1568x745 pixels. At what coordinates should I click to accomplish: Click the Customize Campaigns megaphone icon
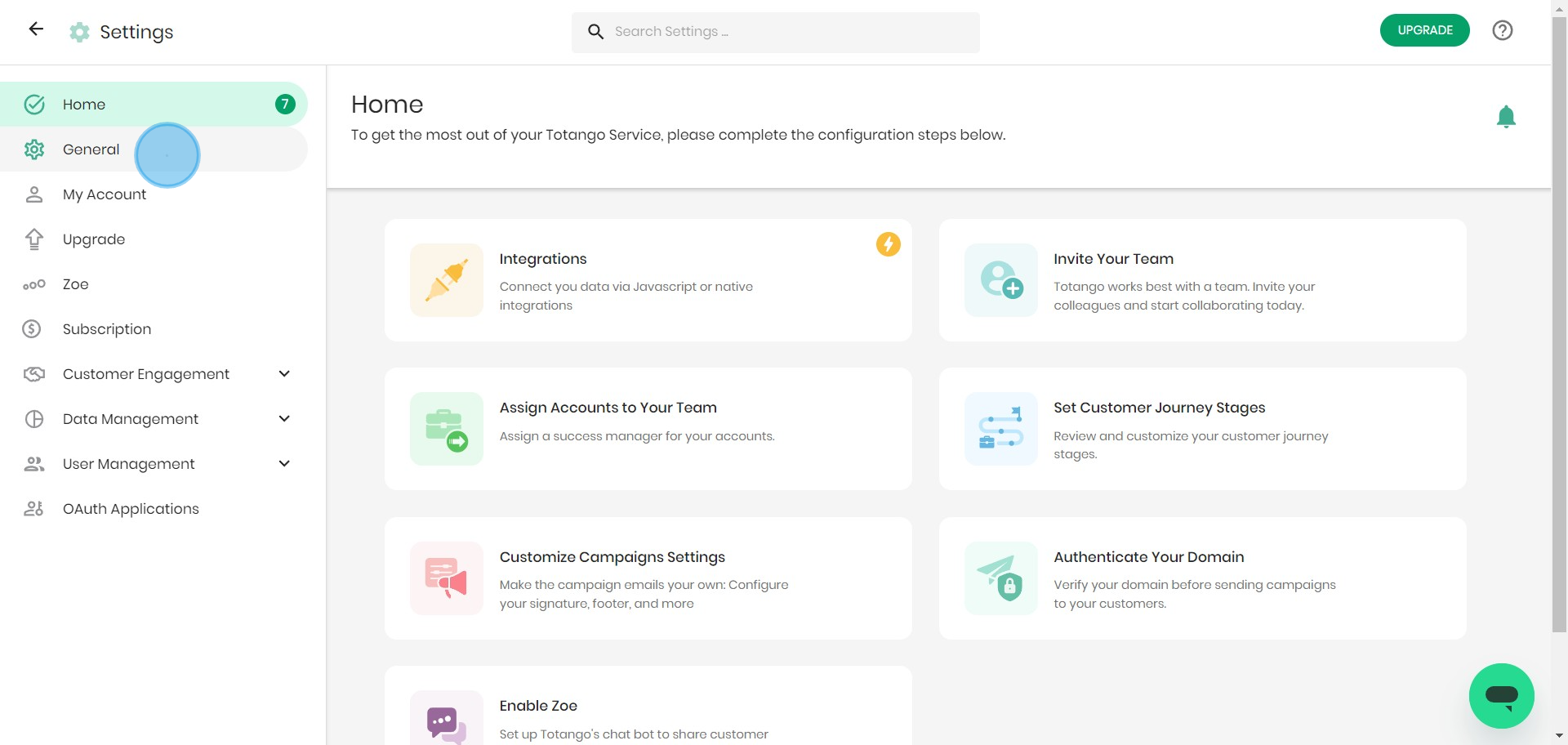tap(447, 578)
